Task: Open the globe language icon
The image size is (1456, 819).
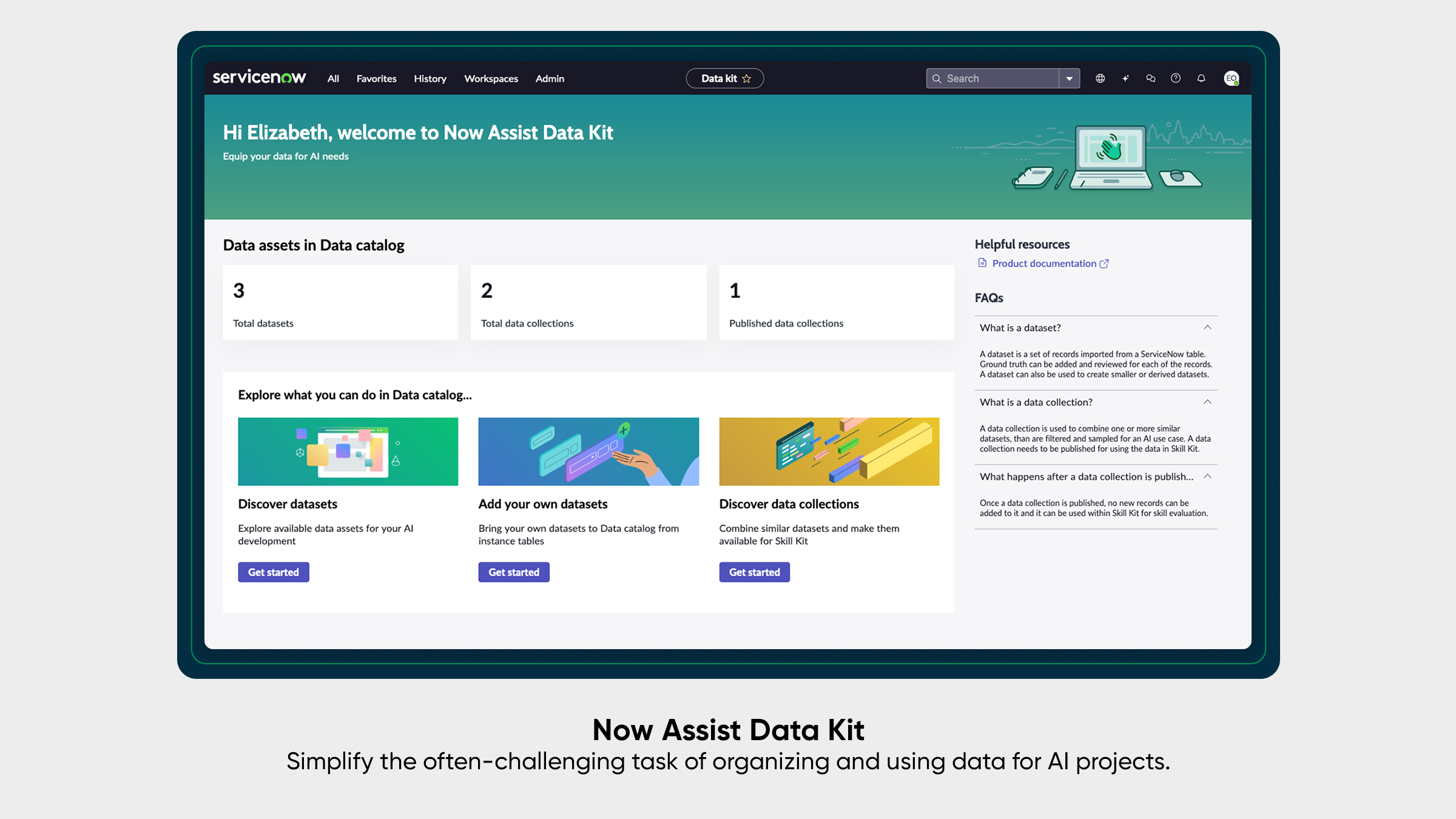Action: pyautogui.click(x=1100, y=78)
